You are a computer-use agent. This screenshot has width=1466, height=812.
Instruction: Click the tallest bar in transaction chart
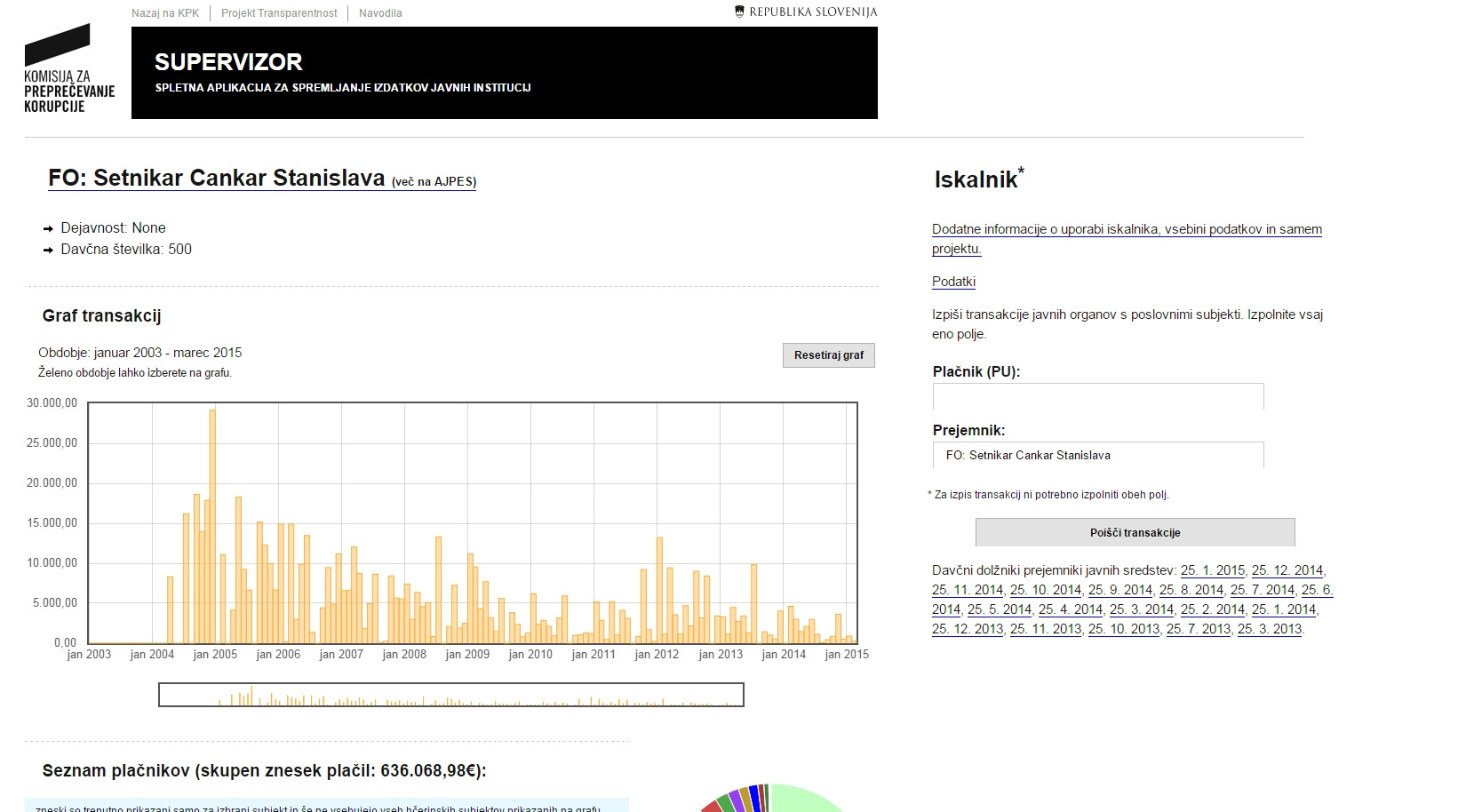(x=212, y=524)
